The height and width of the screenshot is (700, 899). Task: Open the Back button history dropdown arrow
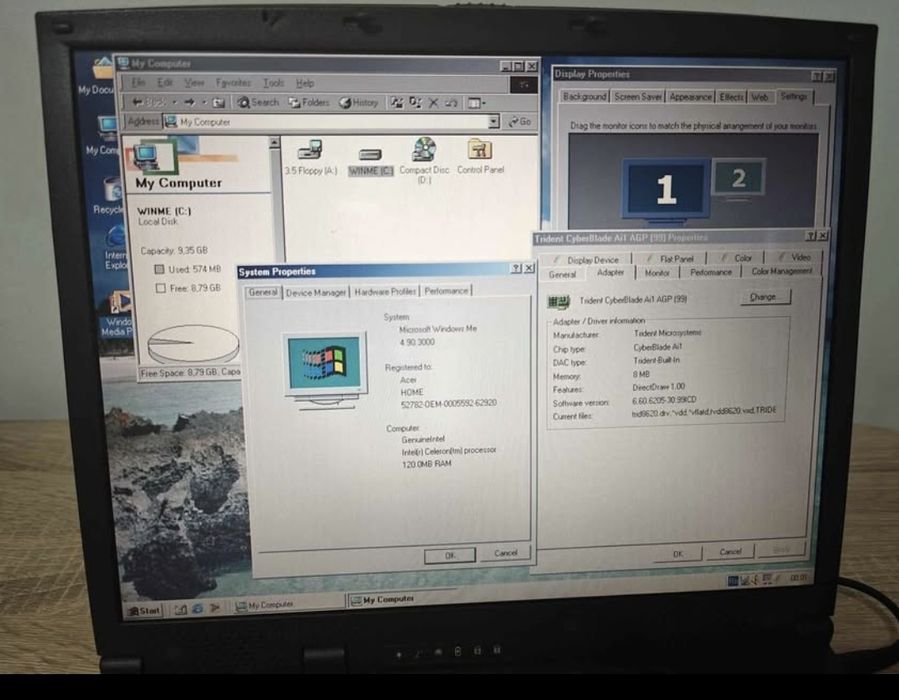pos(174,103)
